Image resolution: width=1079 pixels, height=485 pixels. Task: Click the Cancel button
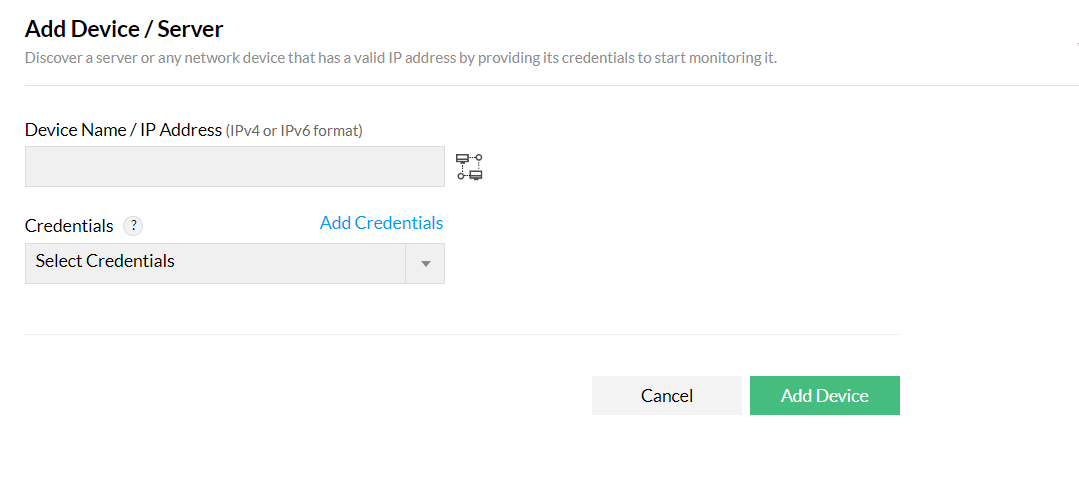coord(667,396)
